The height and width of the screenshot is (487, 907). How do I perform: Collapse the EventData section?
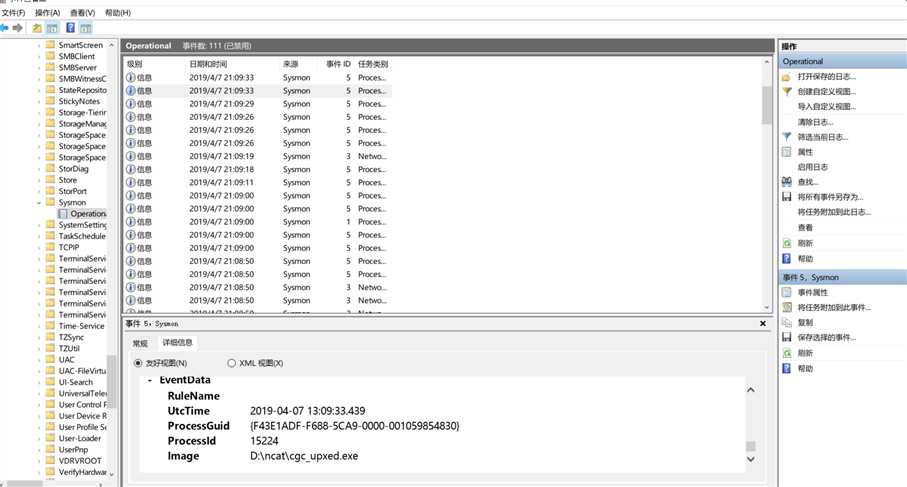pyautogui.click(x=150, y=381)
